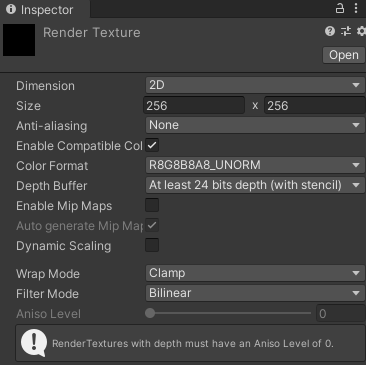This screenshot has width=366, height=365.
Task: Click the Depth Buffer property label
Action: [x=52, y=186]
